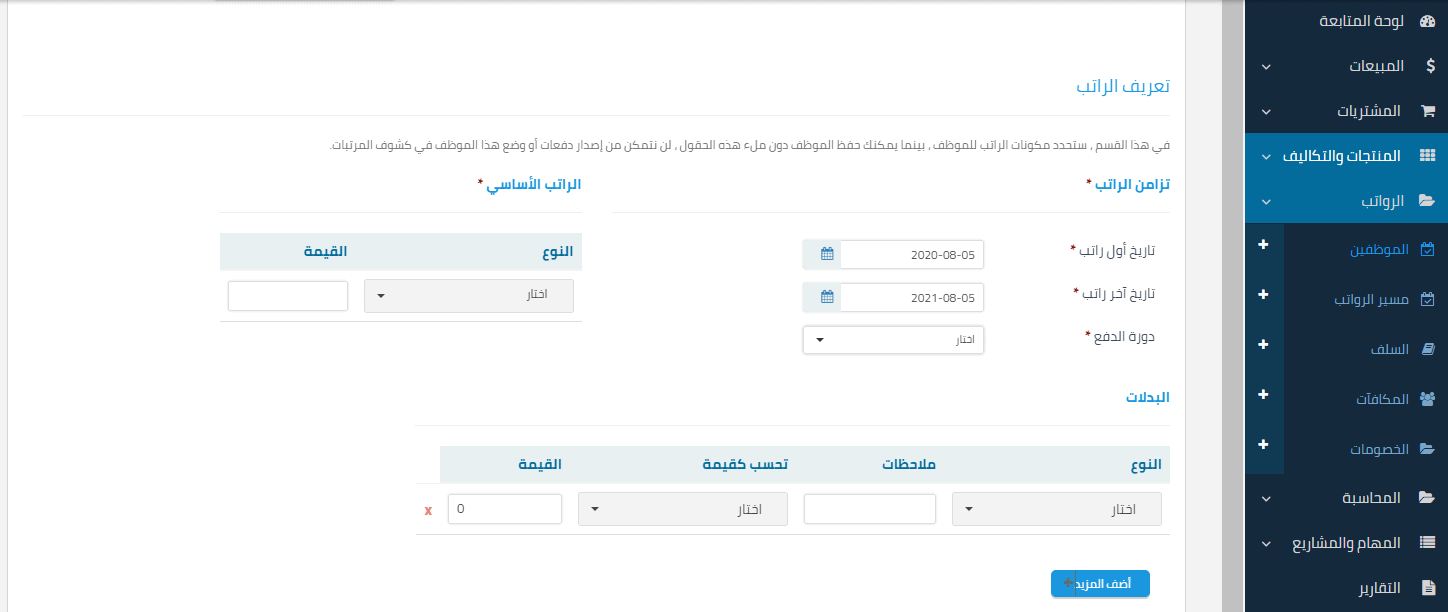This screenshot has height=612, width=1448.
Task: Click the لوحة المتابعة dashboard icon
Action: point(1428,20)
